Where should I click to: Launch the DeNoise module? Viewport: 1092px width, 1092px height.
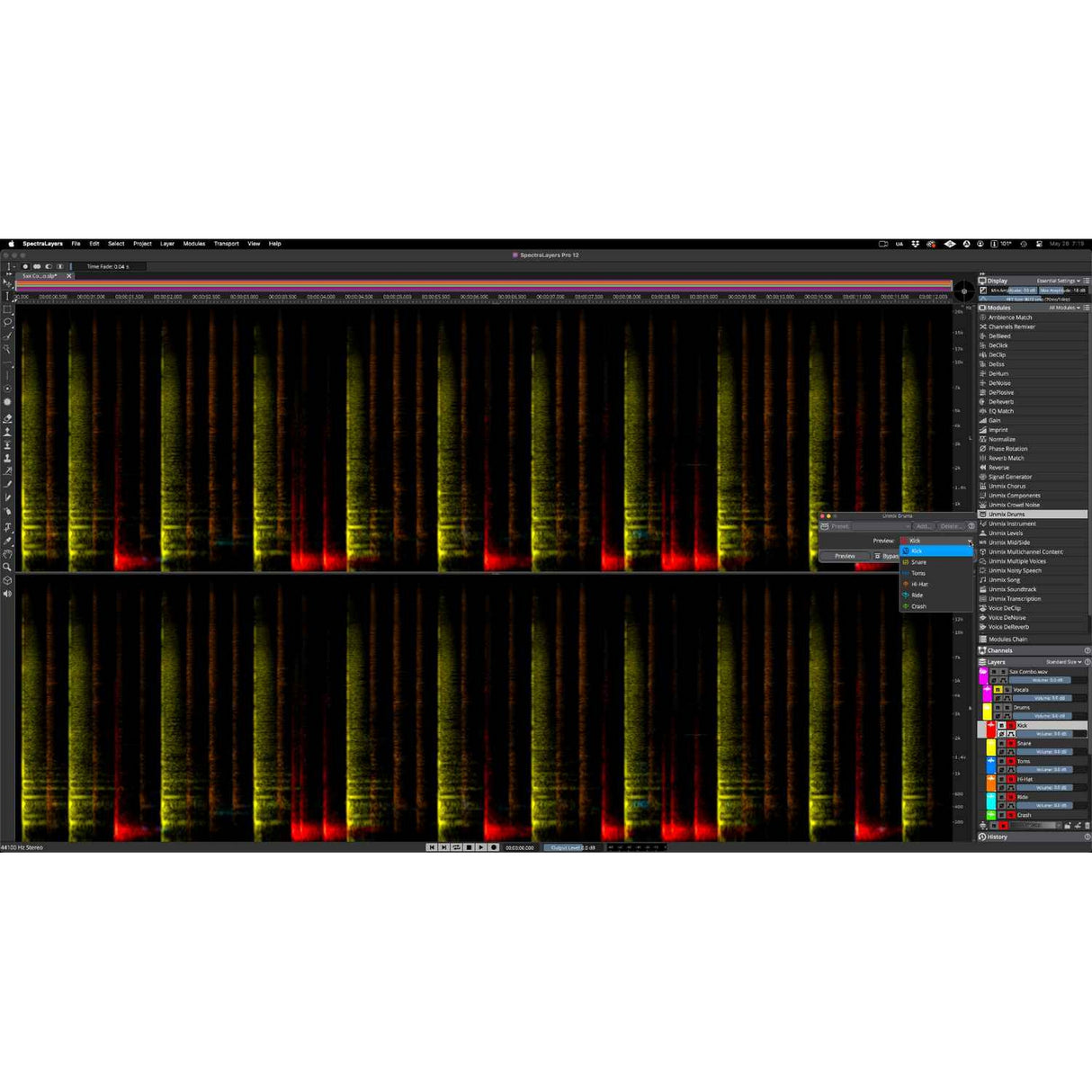pyautogui.click(x=1001, y=382)
